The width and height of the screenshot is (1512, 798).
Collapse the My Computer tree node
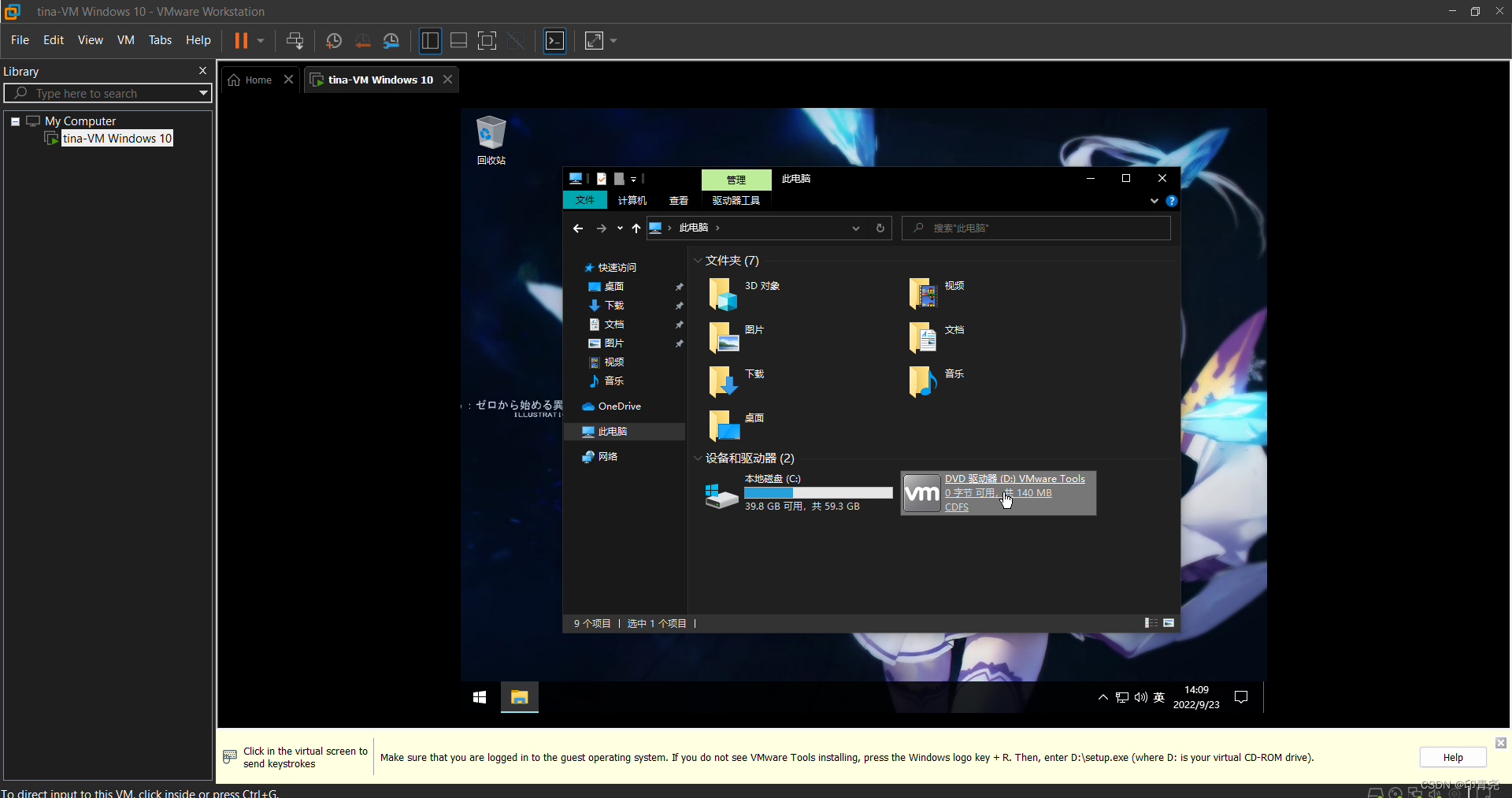(15, 121)
